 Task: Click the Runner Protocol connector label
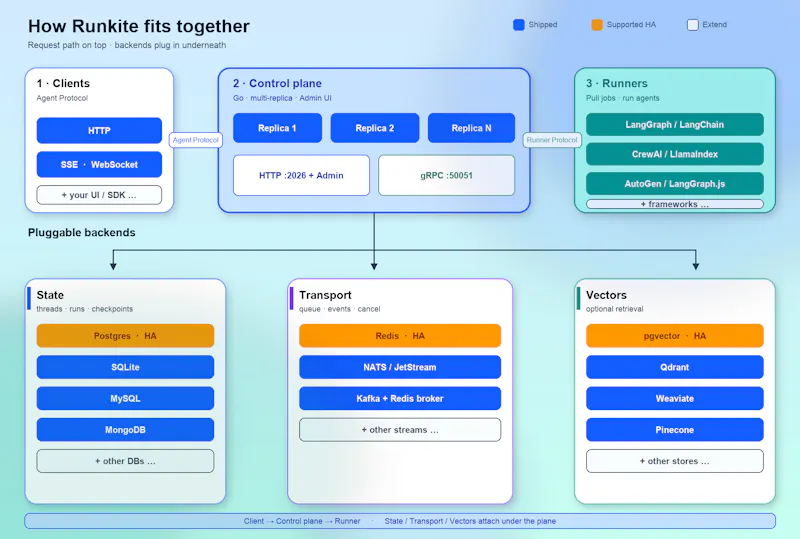coord(552,140)
